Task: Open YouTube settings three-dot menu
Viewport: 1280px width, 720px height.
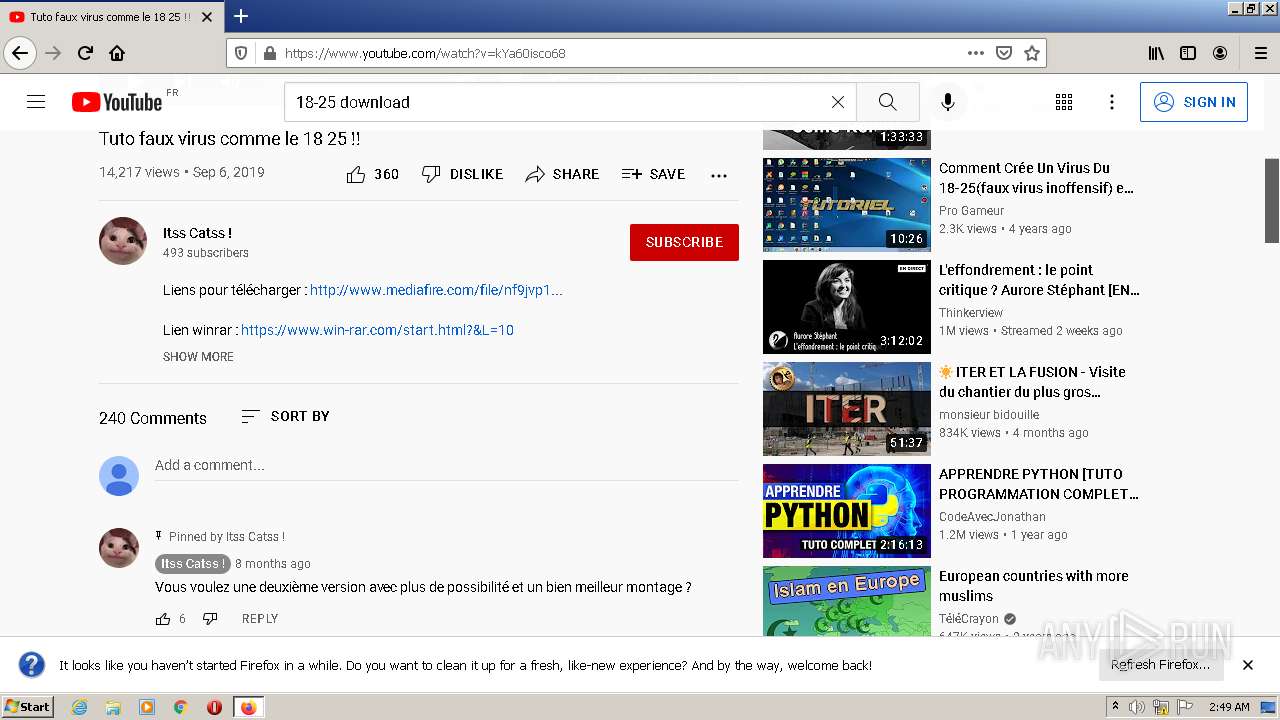Action: tap(1112, 102)
